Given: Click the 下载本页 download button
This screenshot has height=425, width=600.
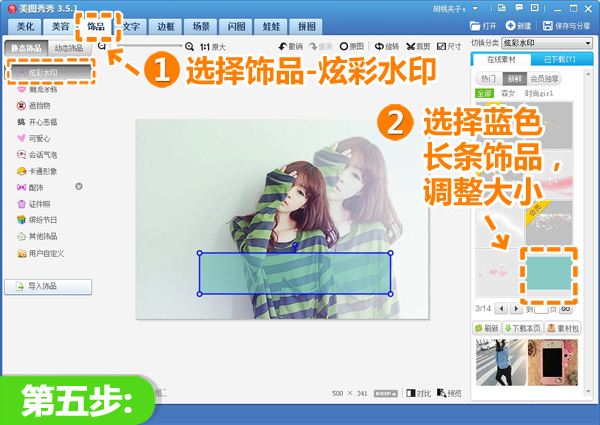Looking at the screenshot, I should (523, 328).
